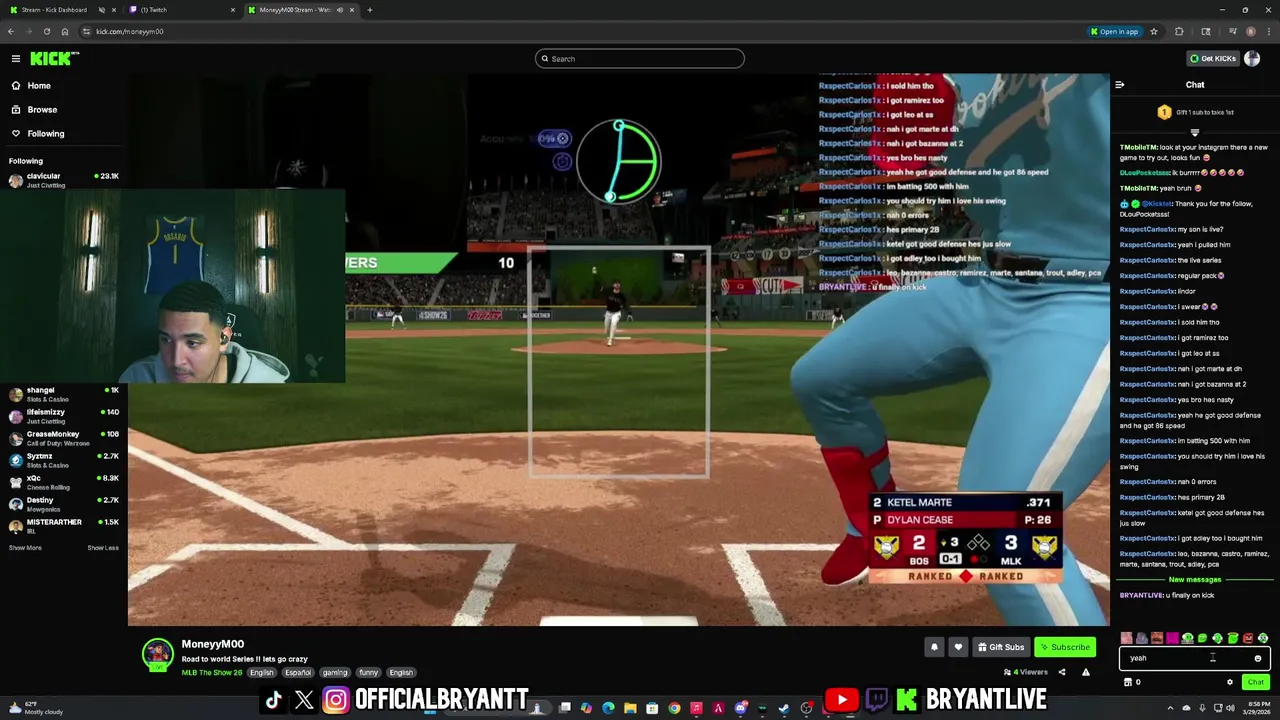Screen dimensions: 1280x720
Task: Open lifeisimizzy's recommended channel
Action: pos(64,416)
